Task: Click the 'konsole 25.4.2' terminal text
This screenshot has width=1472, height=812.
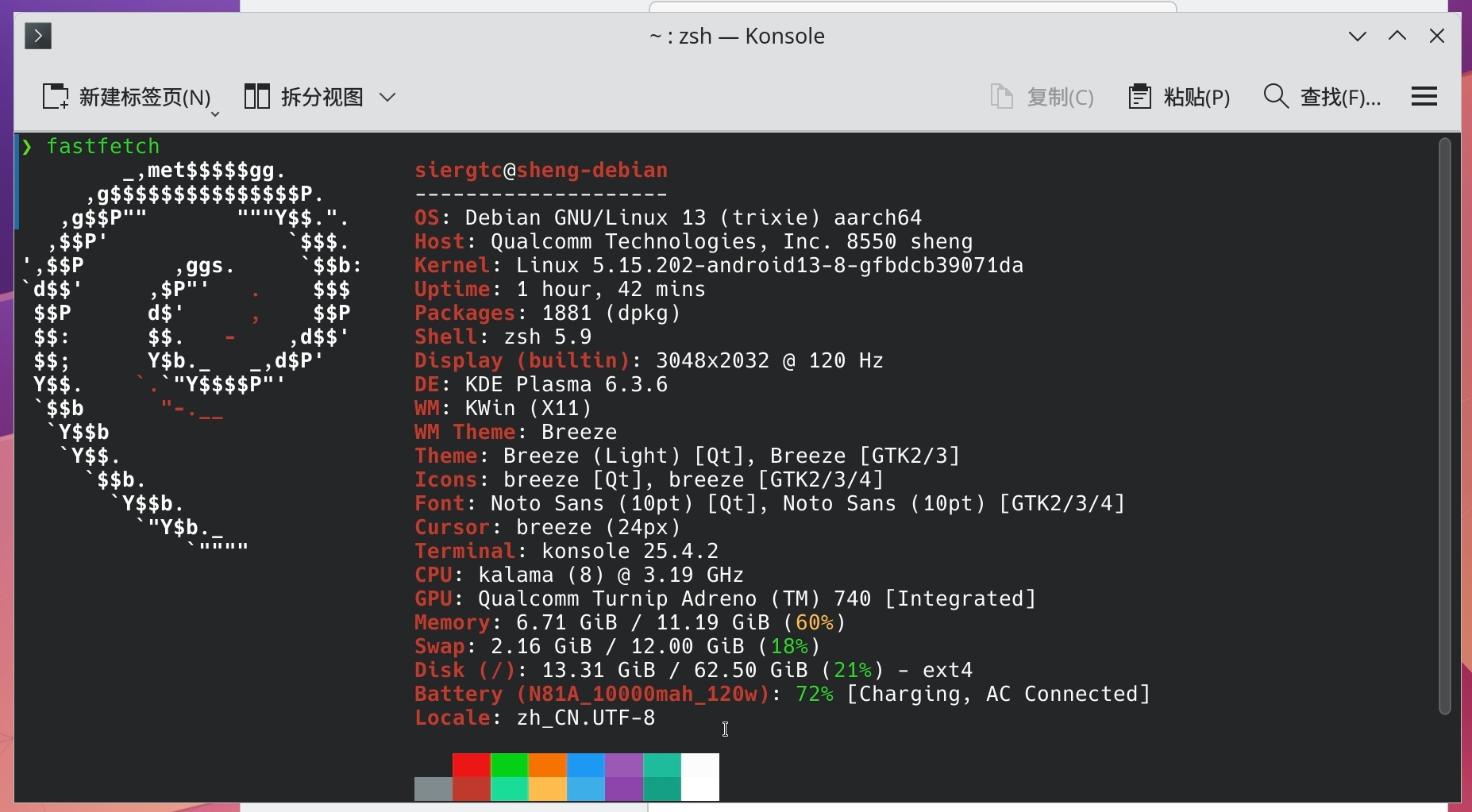Action: click(x=630, y=551)
